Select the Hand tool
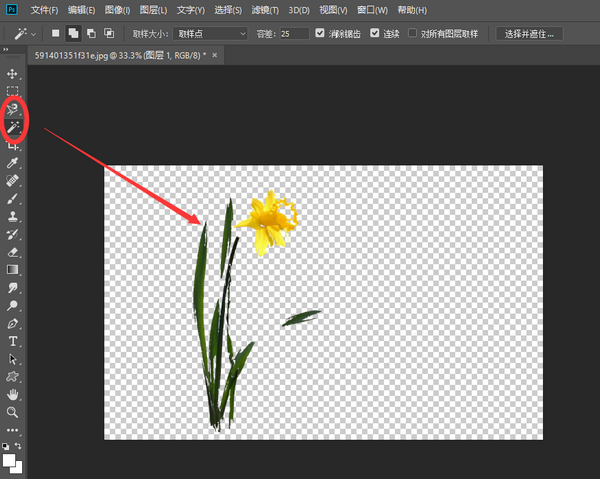Viewport: 600px width, 479px height. point(13,394)
